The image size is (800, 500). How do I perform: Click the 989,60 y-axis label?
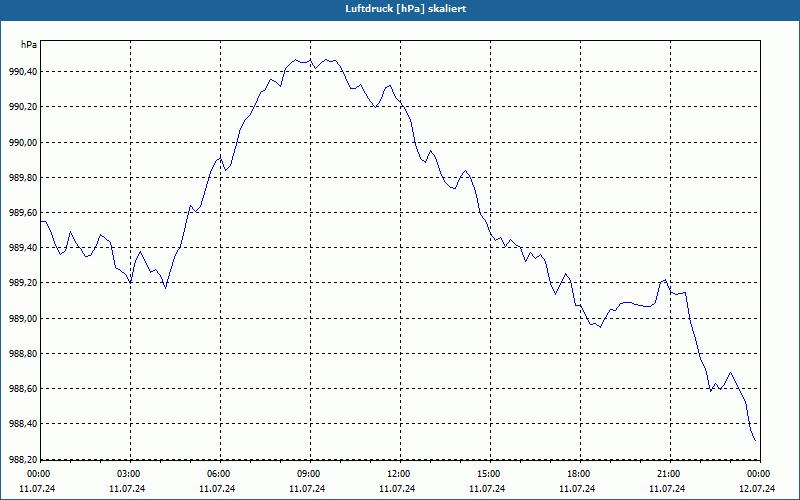pyautogui.click(x=23, y=213)
